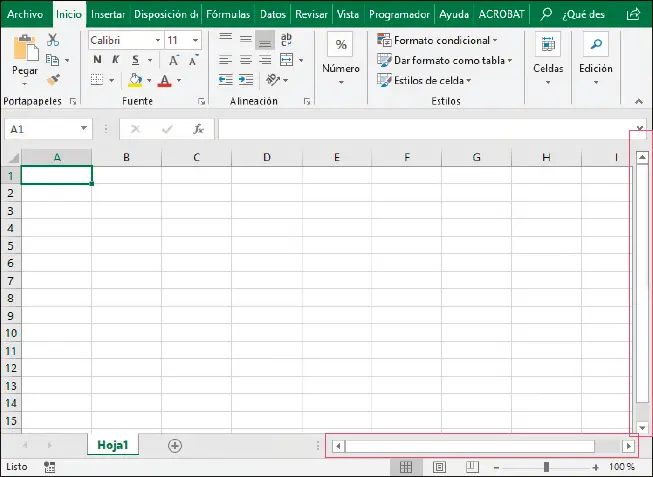Viewport: 653px width, 477px height.
Task: Align text to middle of cell
Action: point(245,40)
